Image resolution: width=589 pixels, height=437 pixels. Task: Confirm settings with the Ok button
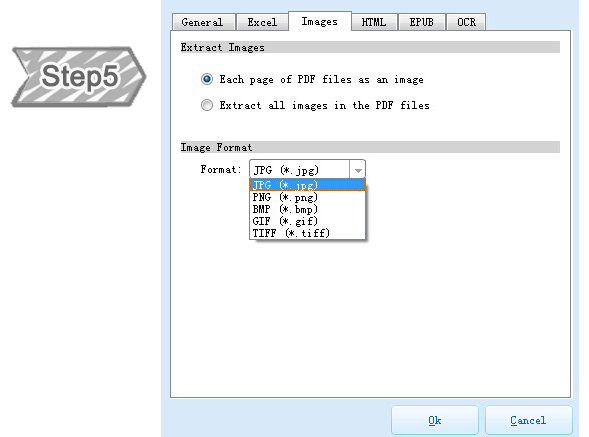pos(435,420)
